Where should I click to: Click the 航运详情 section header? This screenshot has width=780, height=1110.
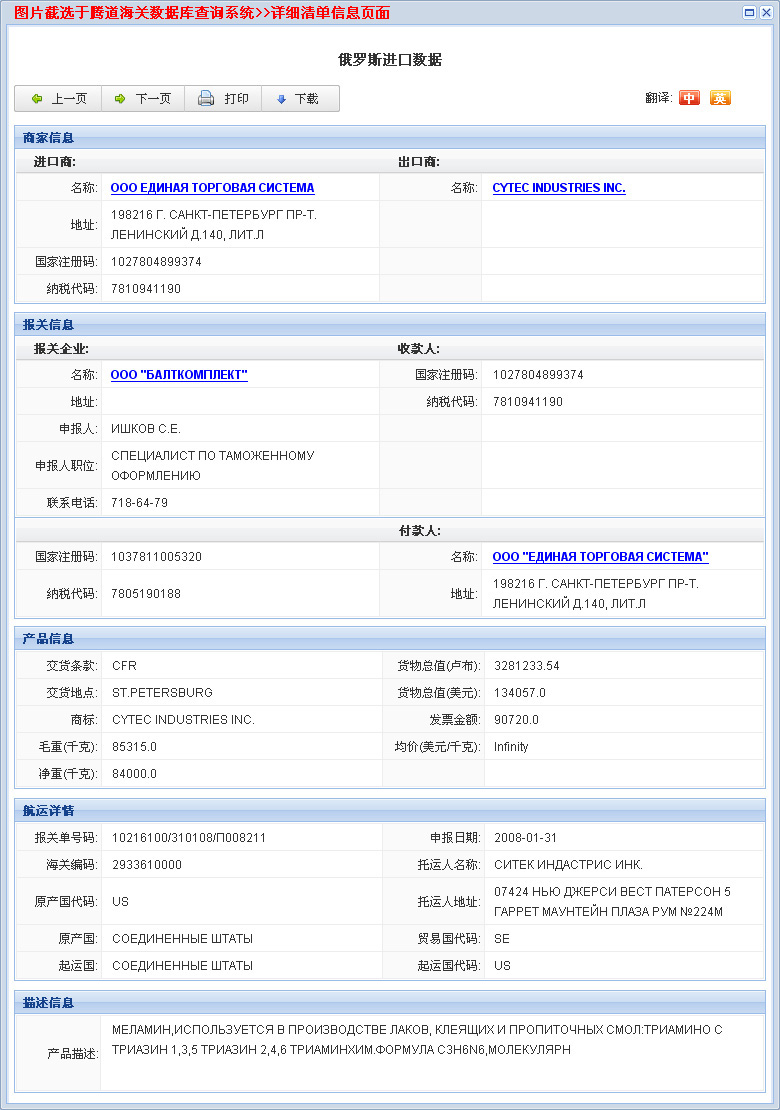tap(48, 811)
